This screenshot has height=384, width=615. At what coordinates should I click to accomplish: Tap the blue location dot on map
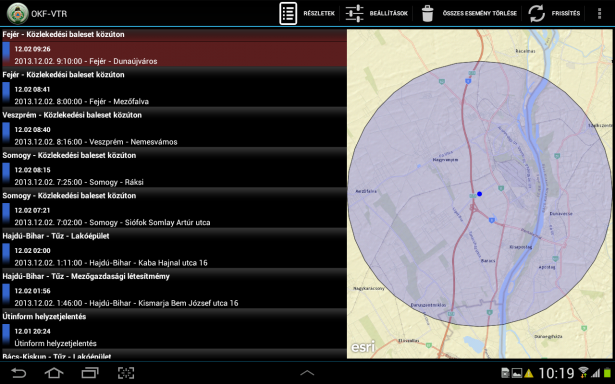coord(479,194)
